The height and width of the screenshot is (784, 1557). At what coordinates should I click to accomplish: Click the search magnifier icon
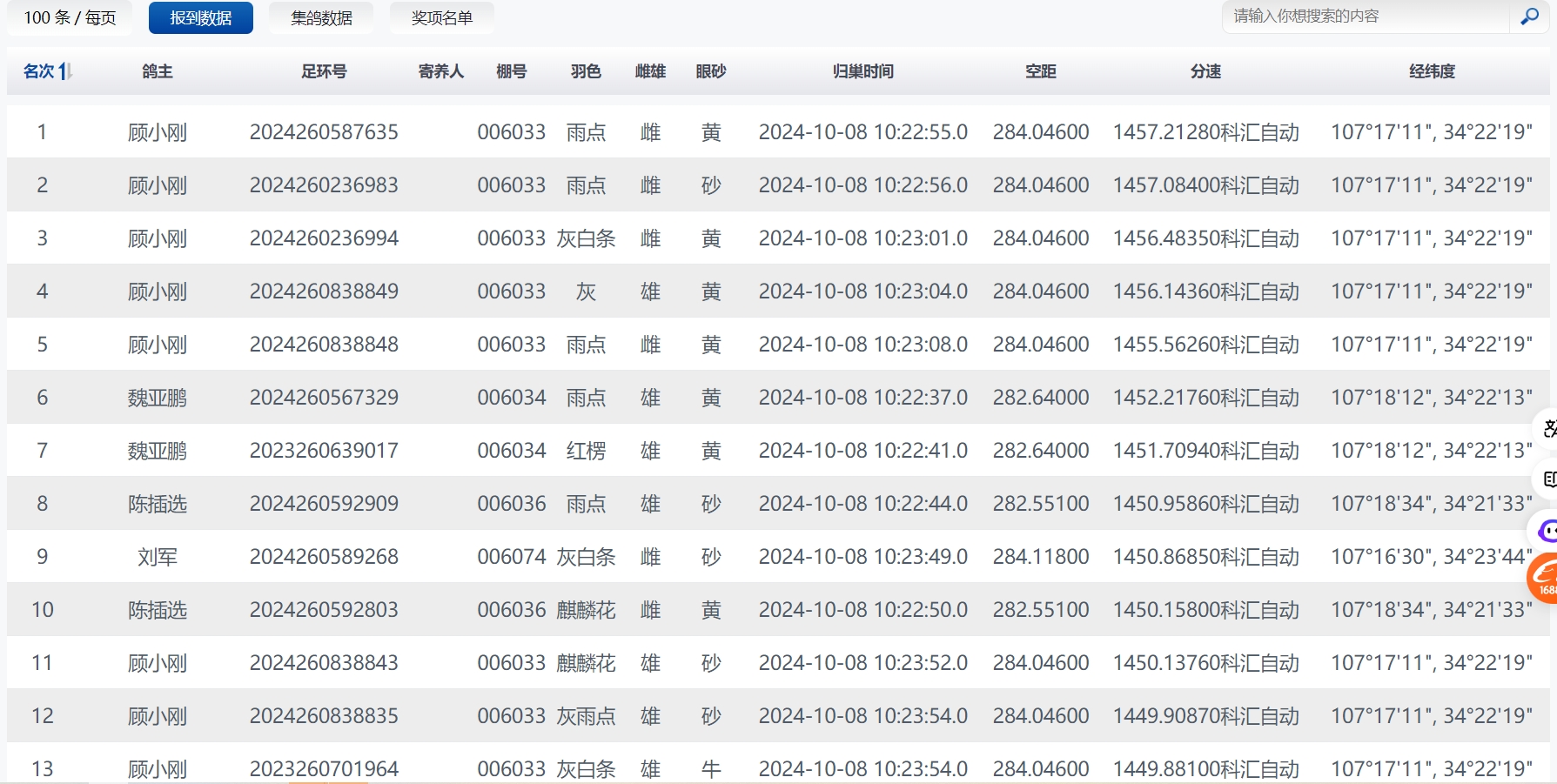tap(1529, 17)
